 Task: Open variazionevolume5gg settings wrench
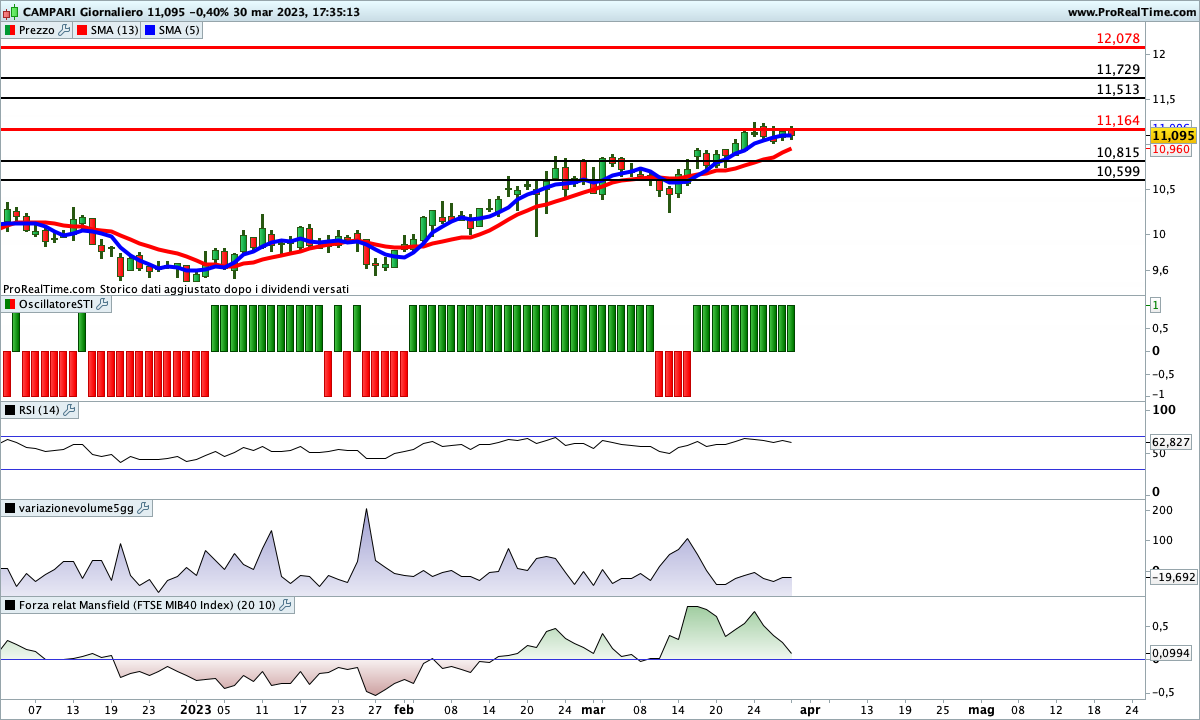coord(143,508)
